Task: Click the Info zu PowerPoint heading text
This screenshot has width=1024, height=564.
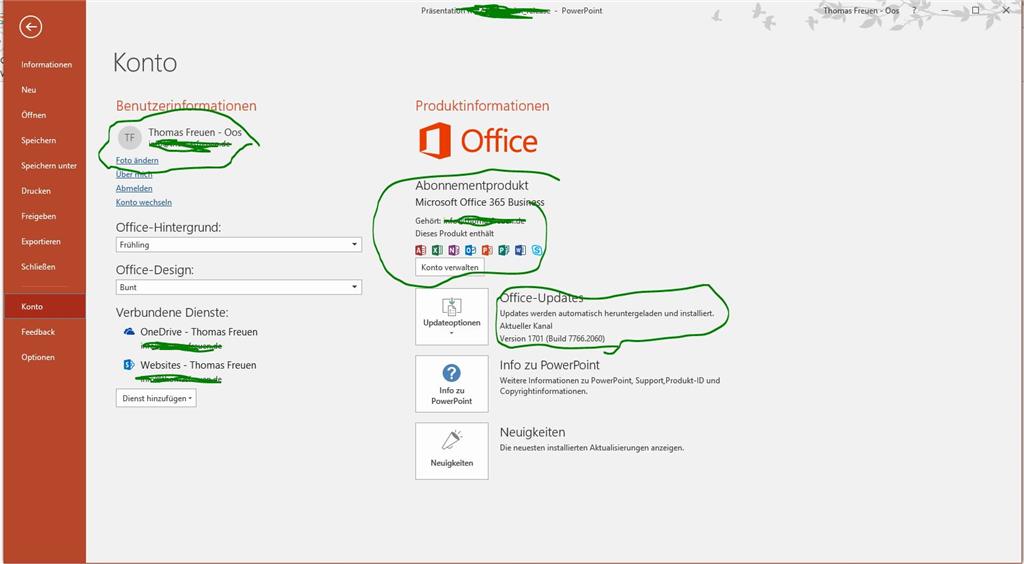Action: pyautogui.click(x=550, y=366)
